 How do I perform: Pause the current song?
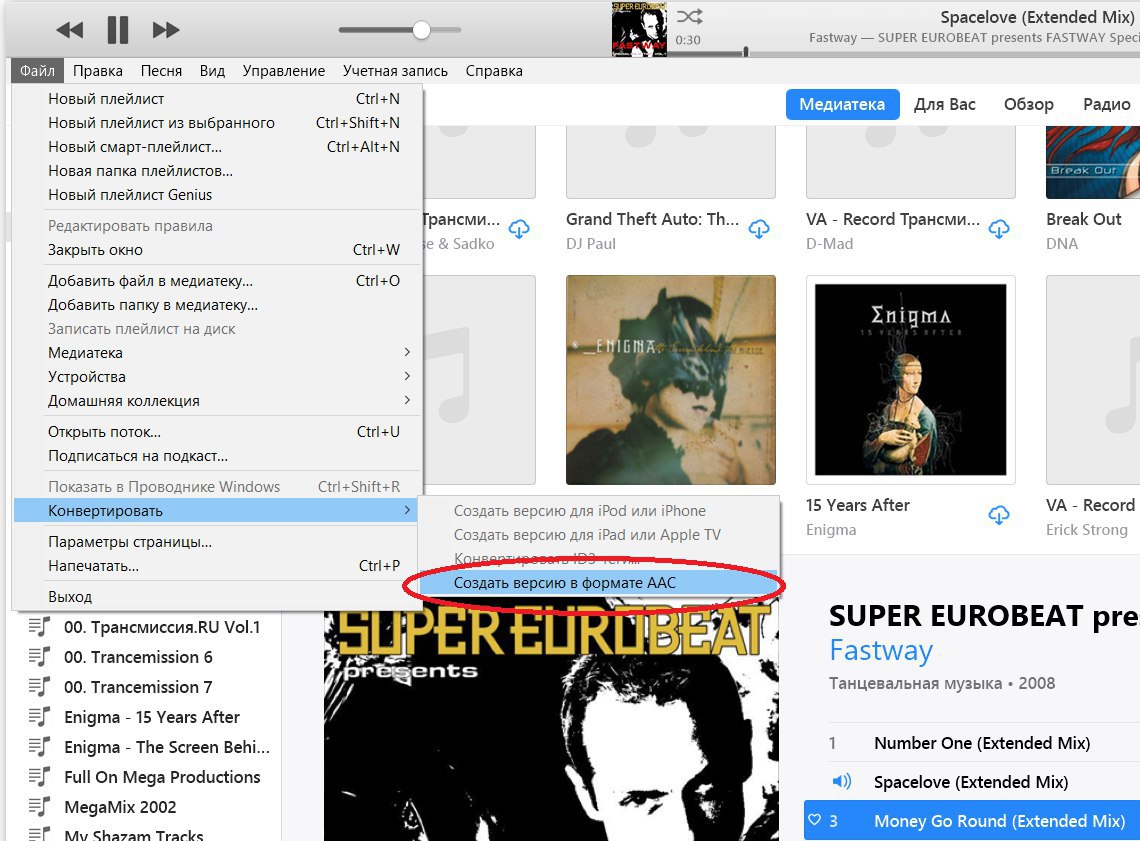[x=118, y=30]
